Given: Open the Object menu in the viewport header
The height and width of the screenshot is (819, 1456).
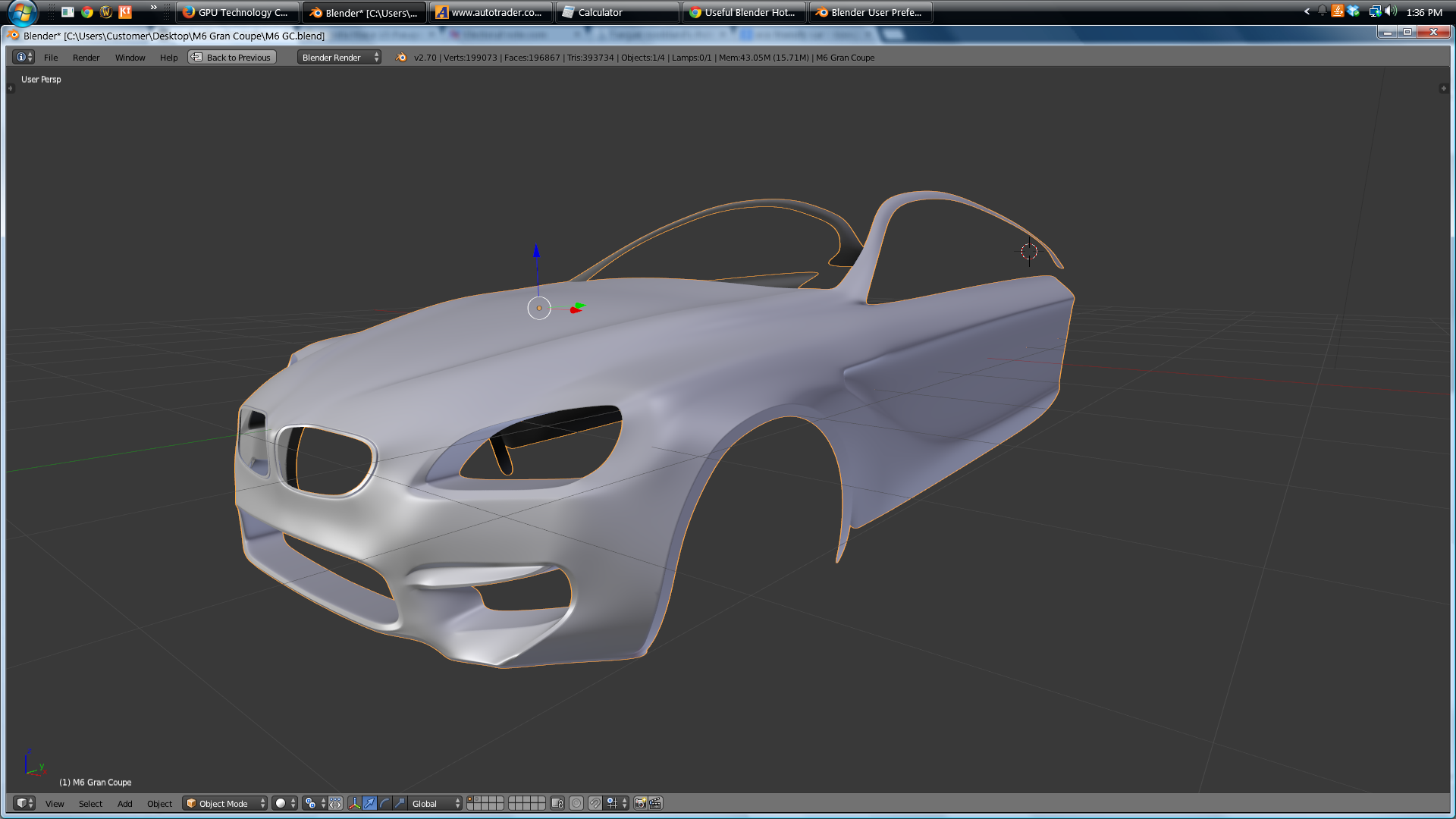Looking at the screenshot, I should pos(159,804).
